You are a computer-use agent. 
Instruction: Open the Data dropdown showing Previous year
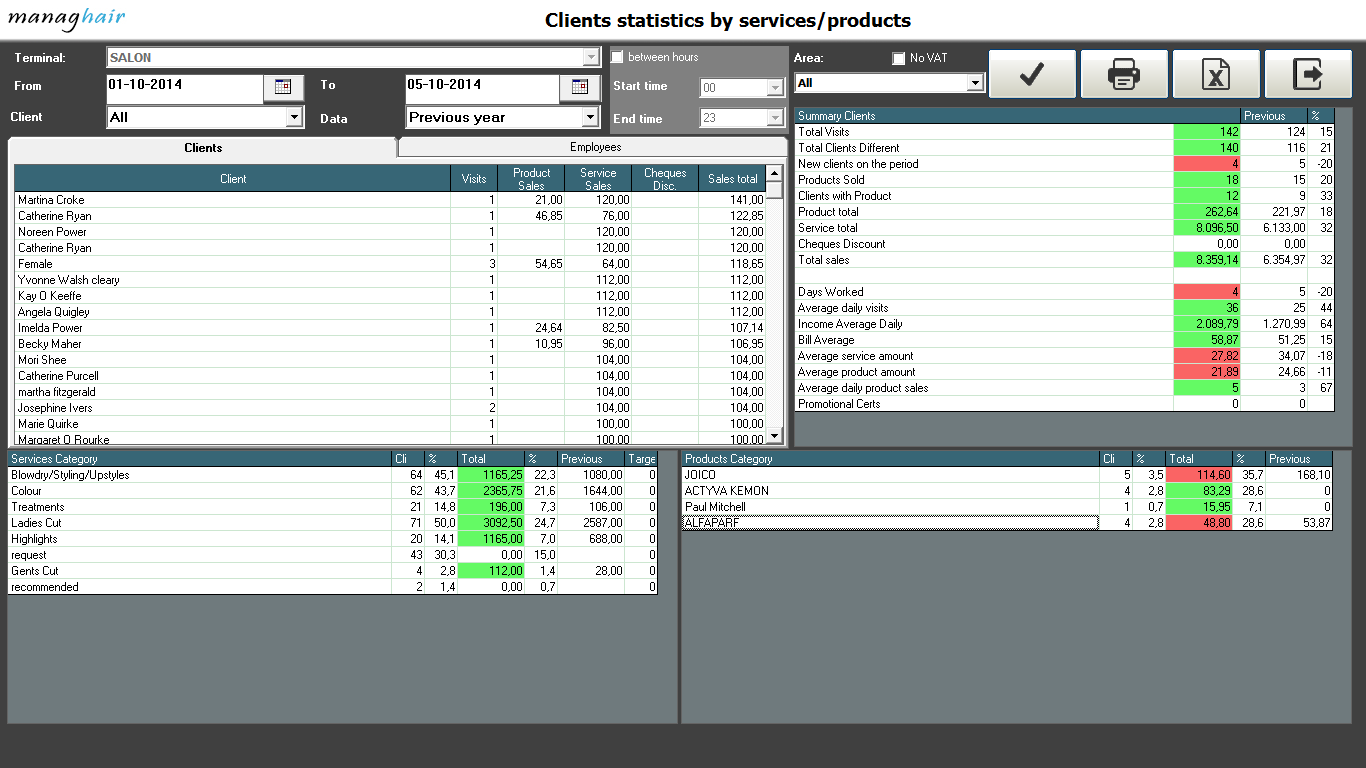point(590,118)
